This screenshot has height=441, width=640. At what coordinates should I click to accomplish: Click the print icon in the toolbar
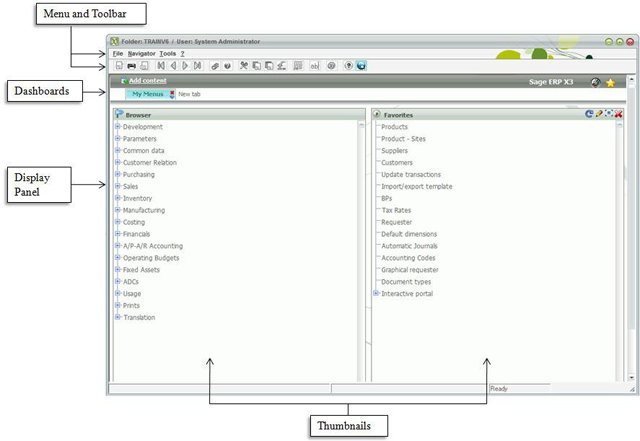(x=131, y=65)
